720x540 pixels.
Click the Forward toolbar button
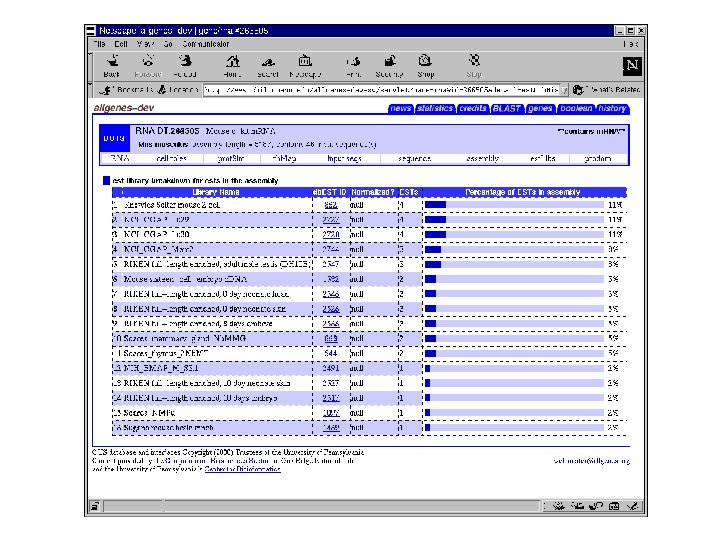click(x=148, y=66)
